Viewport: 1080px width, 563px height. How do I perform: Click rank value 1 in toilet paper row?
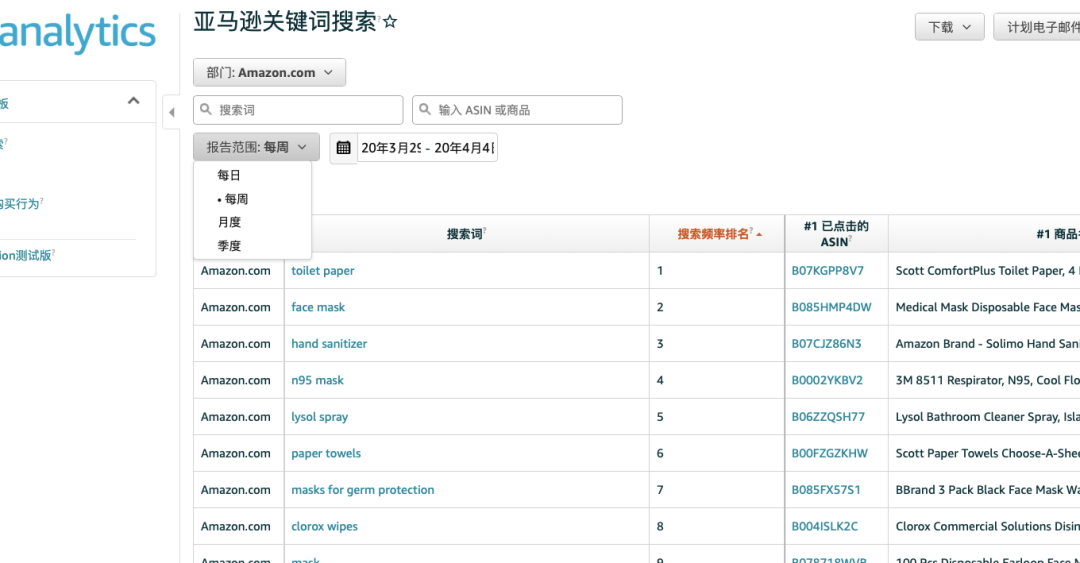pyautogui.click(x=660, y=271)
